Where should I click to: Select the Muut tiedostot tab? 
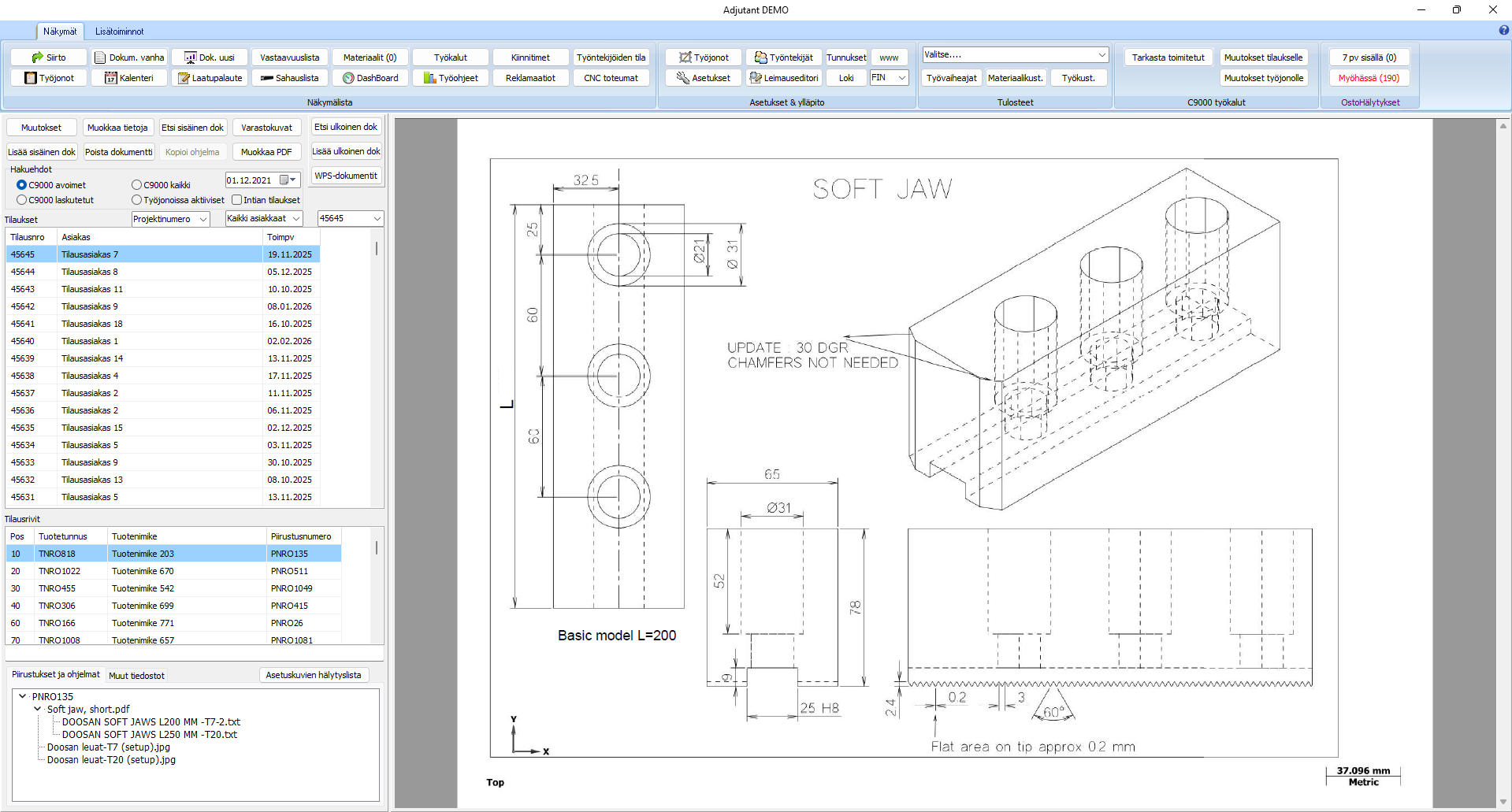tap(137, 676)
